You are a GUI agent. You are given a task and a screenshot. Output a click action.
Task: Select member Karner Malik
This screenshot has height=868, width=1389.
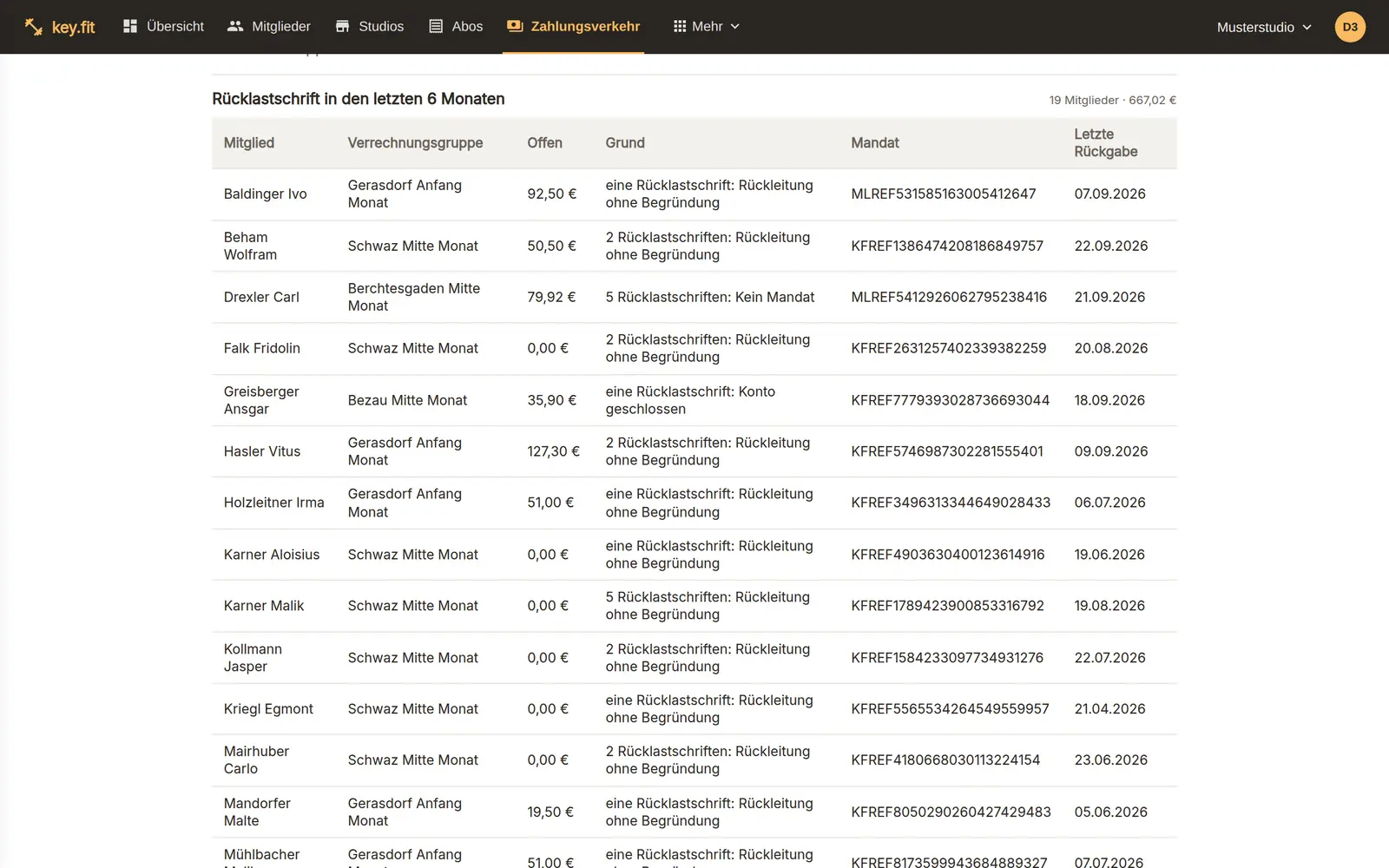(264, 606)
